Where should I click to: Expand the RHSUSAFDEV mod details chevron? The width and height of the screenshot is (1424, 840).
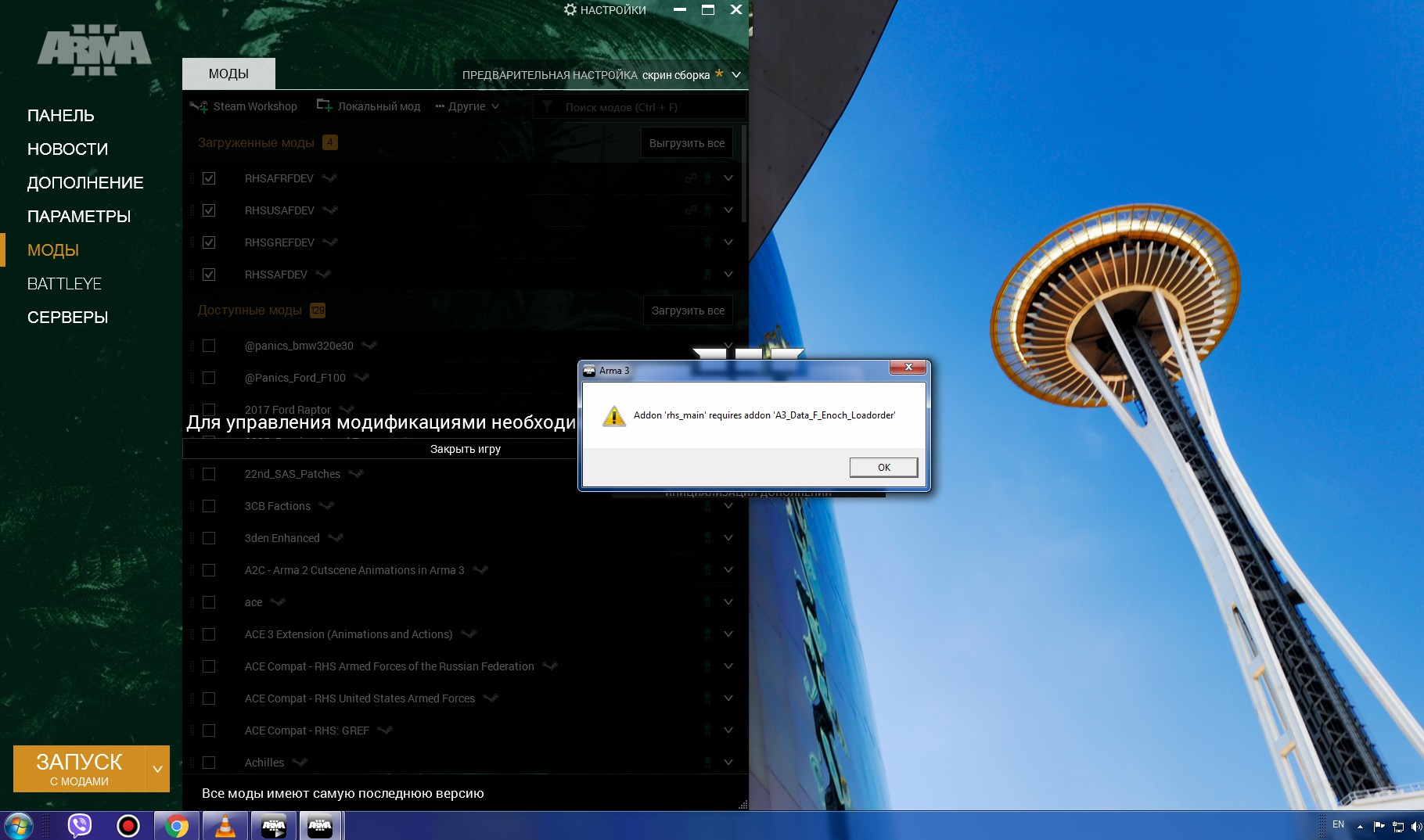click(x=728, y=210)
